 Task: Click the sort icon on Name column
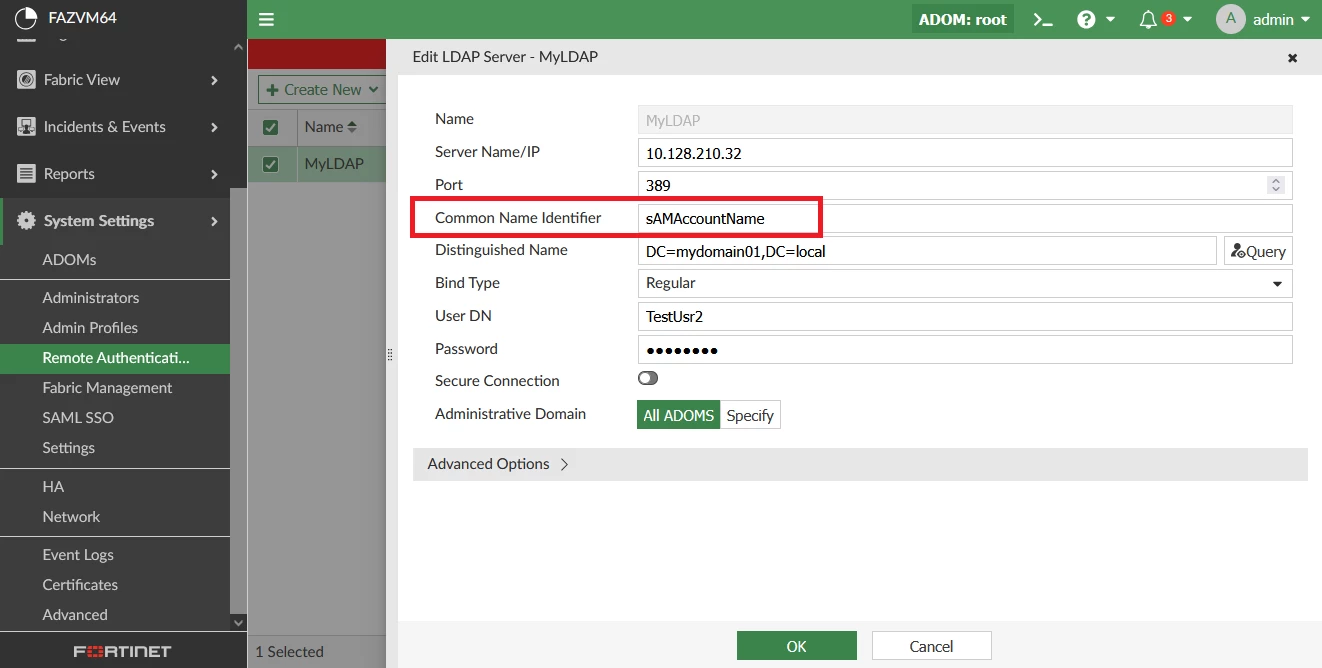click(352, 127)
